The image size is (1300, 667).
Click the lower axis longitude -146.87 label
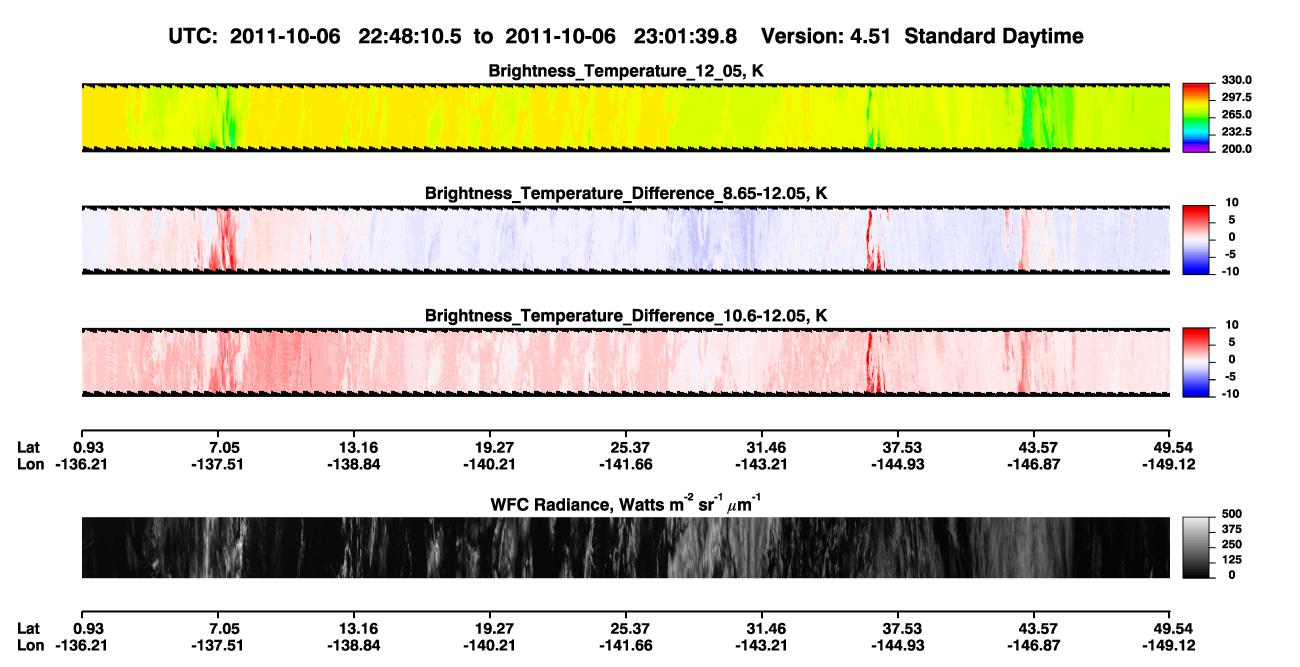pyautogui.click(x=1033, y=645)
